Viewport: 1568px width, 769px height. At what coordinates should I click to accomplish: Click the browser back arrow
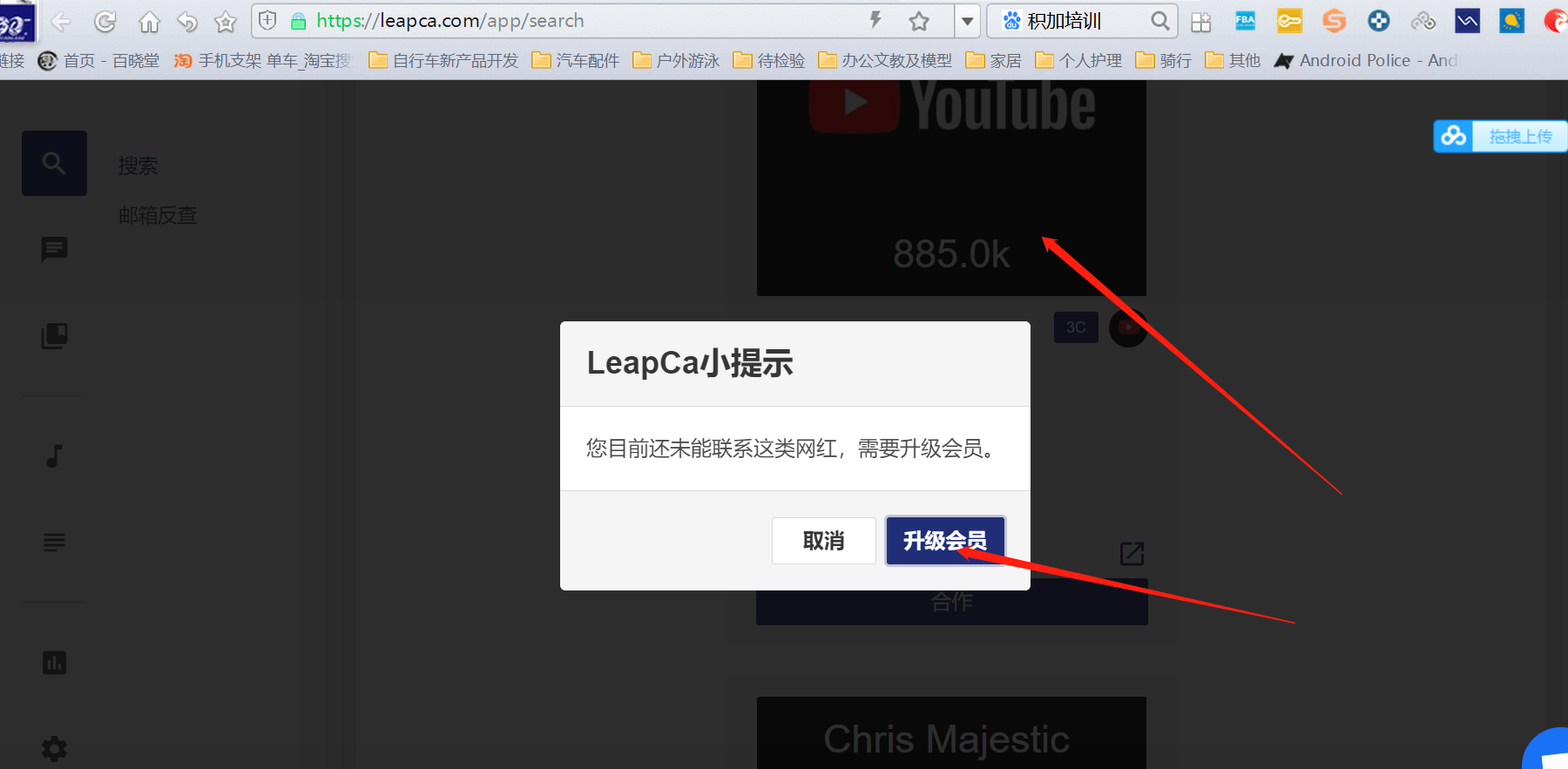click(x=61, y=22)
